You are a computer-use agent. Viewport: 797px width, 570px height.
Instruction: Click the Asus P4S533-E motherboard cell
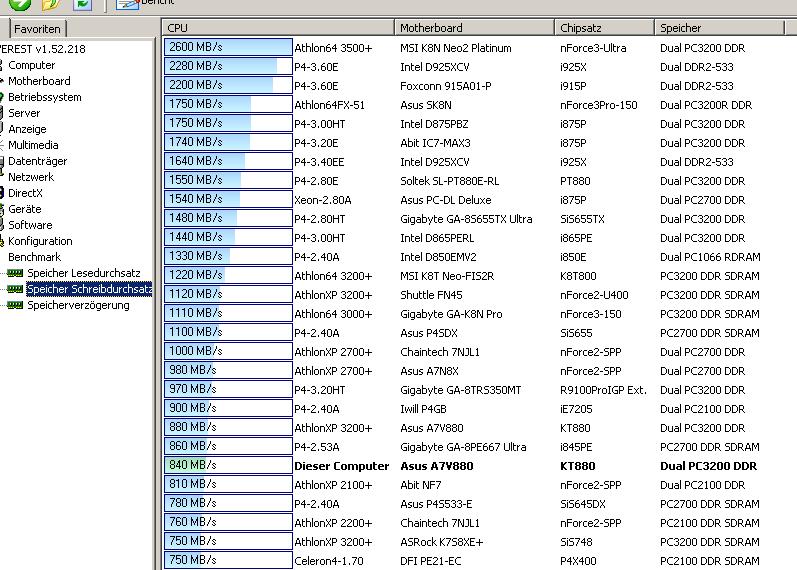436,504
